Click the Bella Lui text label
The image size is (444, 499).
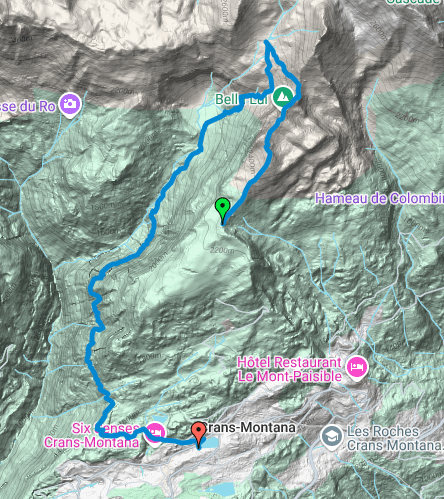pos(241,99)
